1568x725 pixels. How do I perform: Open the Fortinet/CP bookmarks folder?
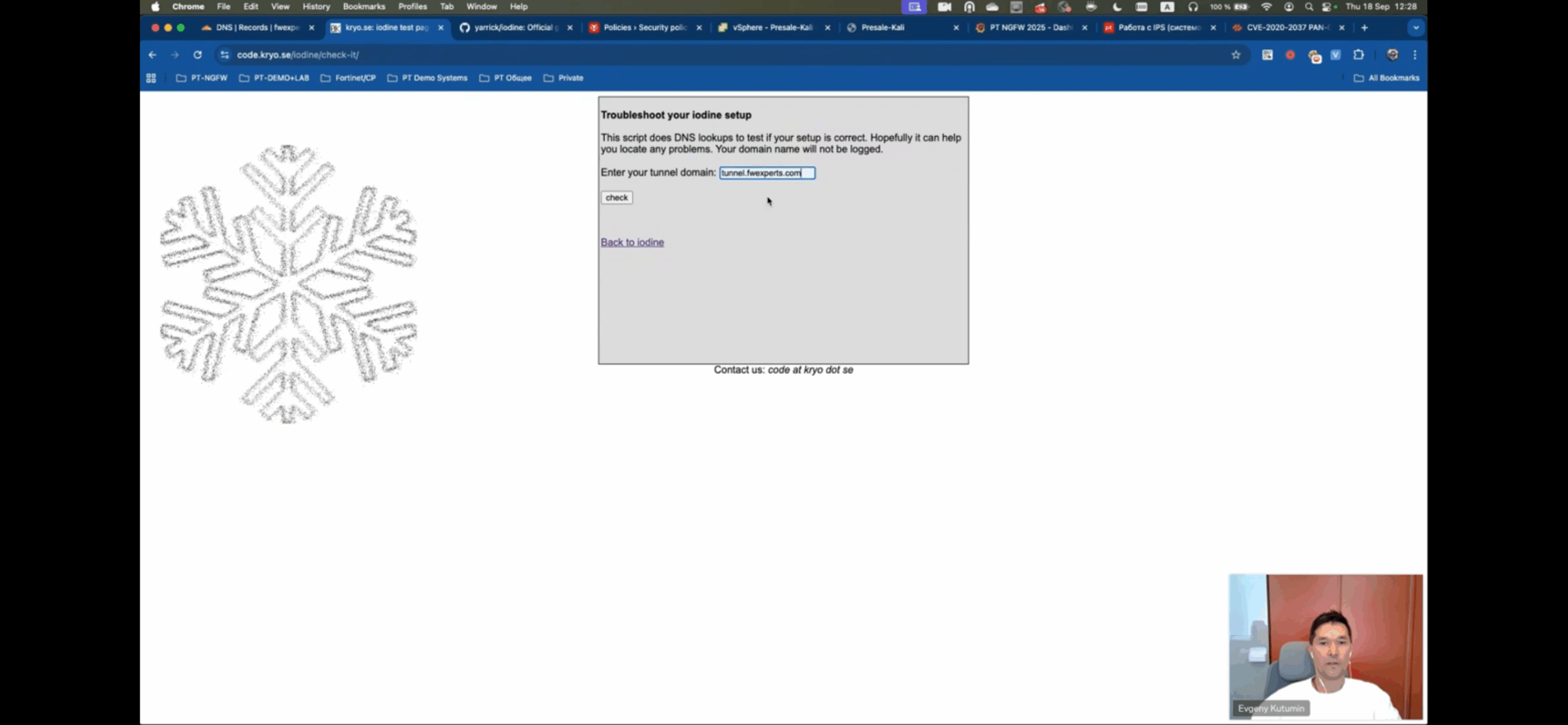click(x=348, y=78)
